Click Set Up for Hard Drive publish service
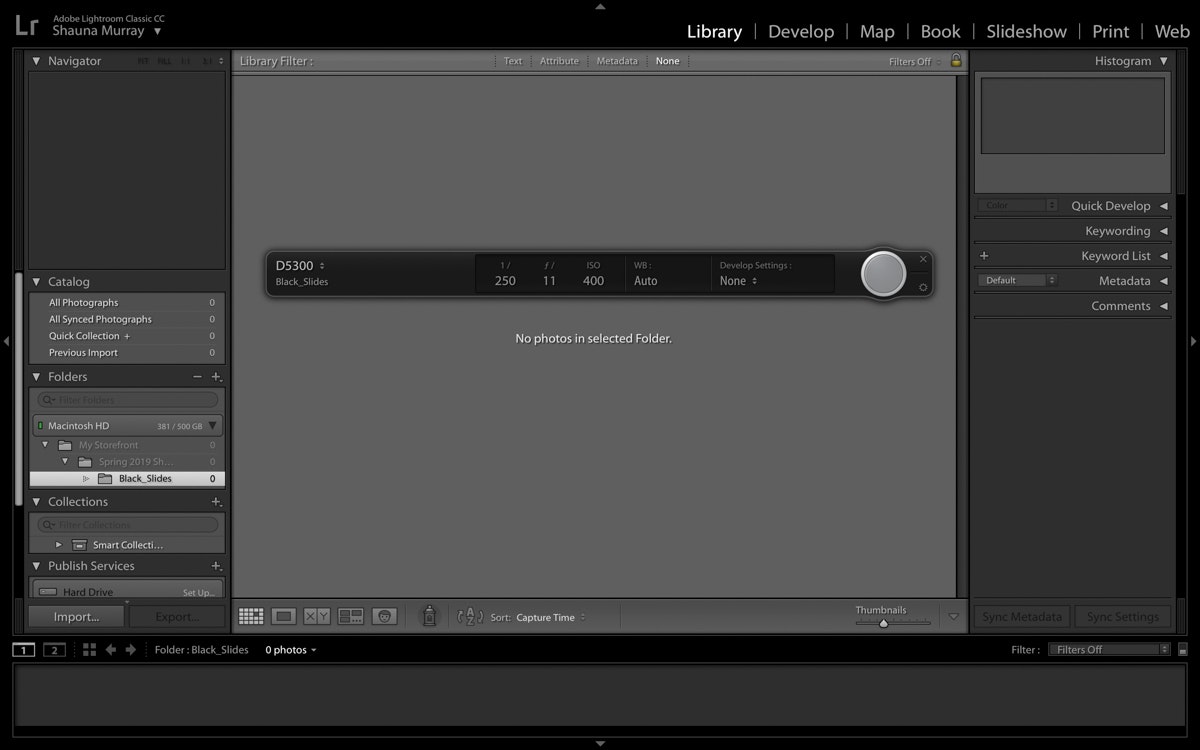This screenshot has height=750, width=1200. [198, 592]
